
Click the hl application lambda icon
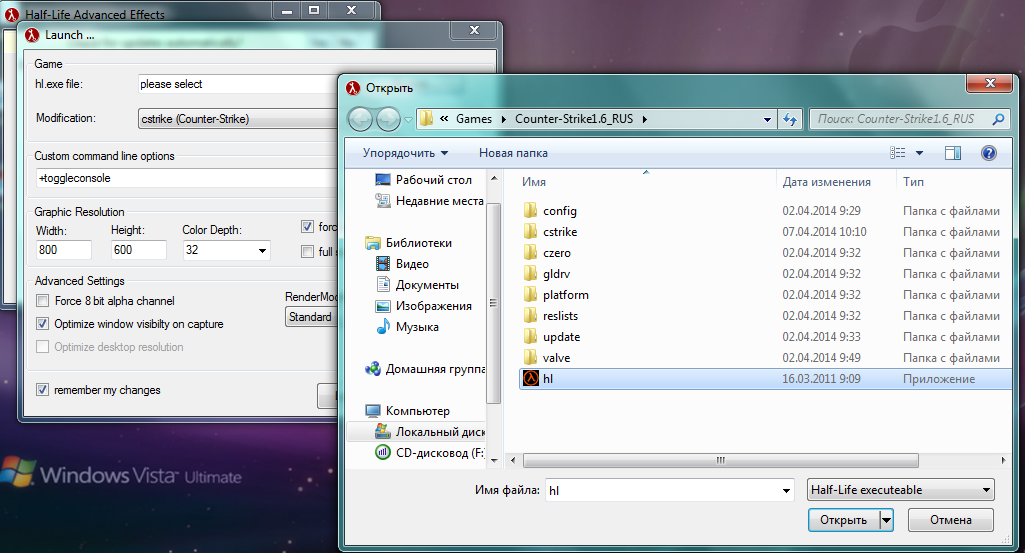531,378
